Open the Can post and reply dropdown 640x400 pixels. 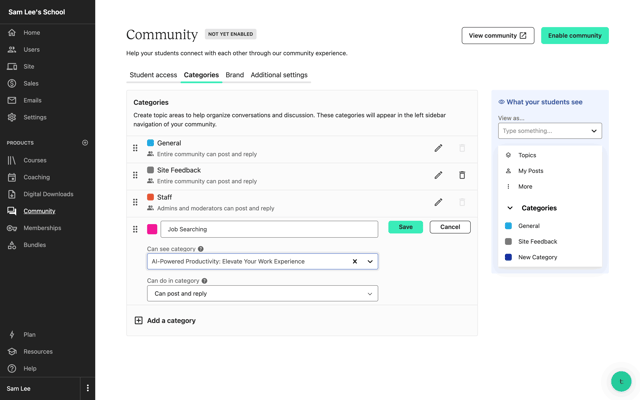tap(262, 293)
